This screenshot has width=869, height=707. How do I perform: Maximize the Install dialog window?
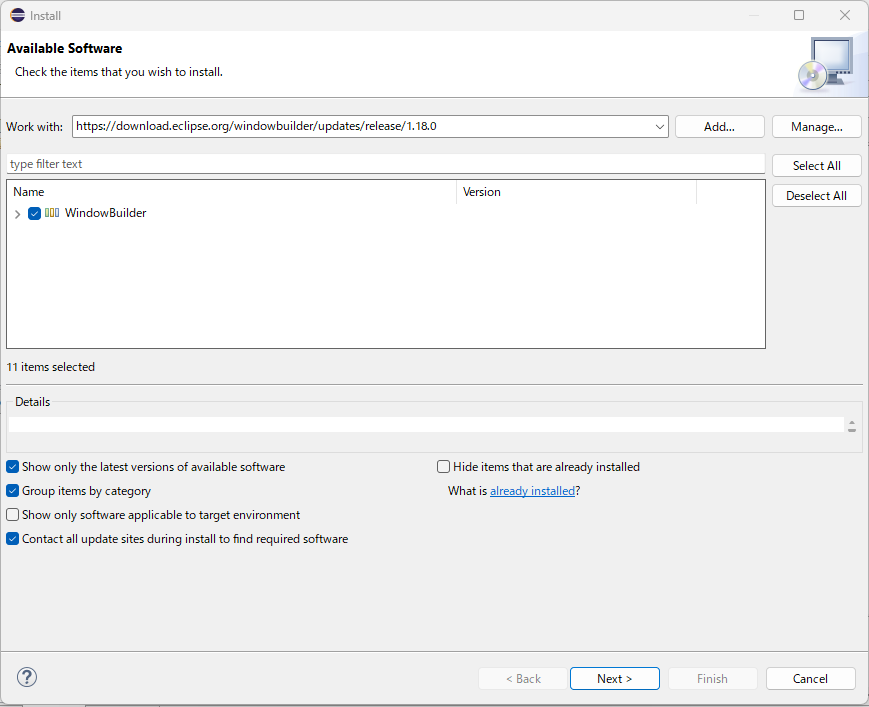(799, 15)
